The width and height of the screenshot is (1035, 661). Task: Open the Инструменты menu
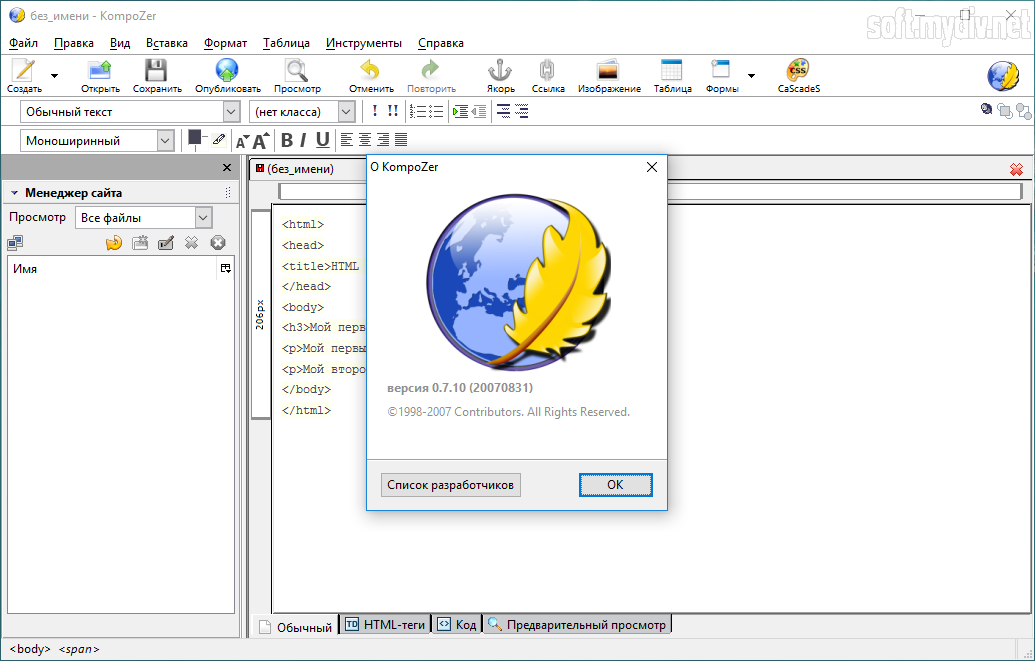pos(364,43)
